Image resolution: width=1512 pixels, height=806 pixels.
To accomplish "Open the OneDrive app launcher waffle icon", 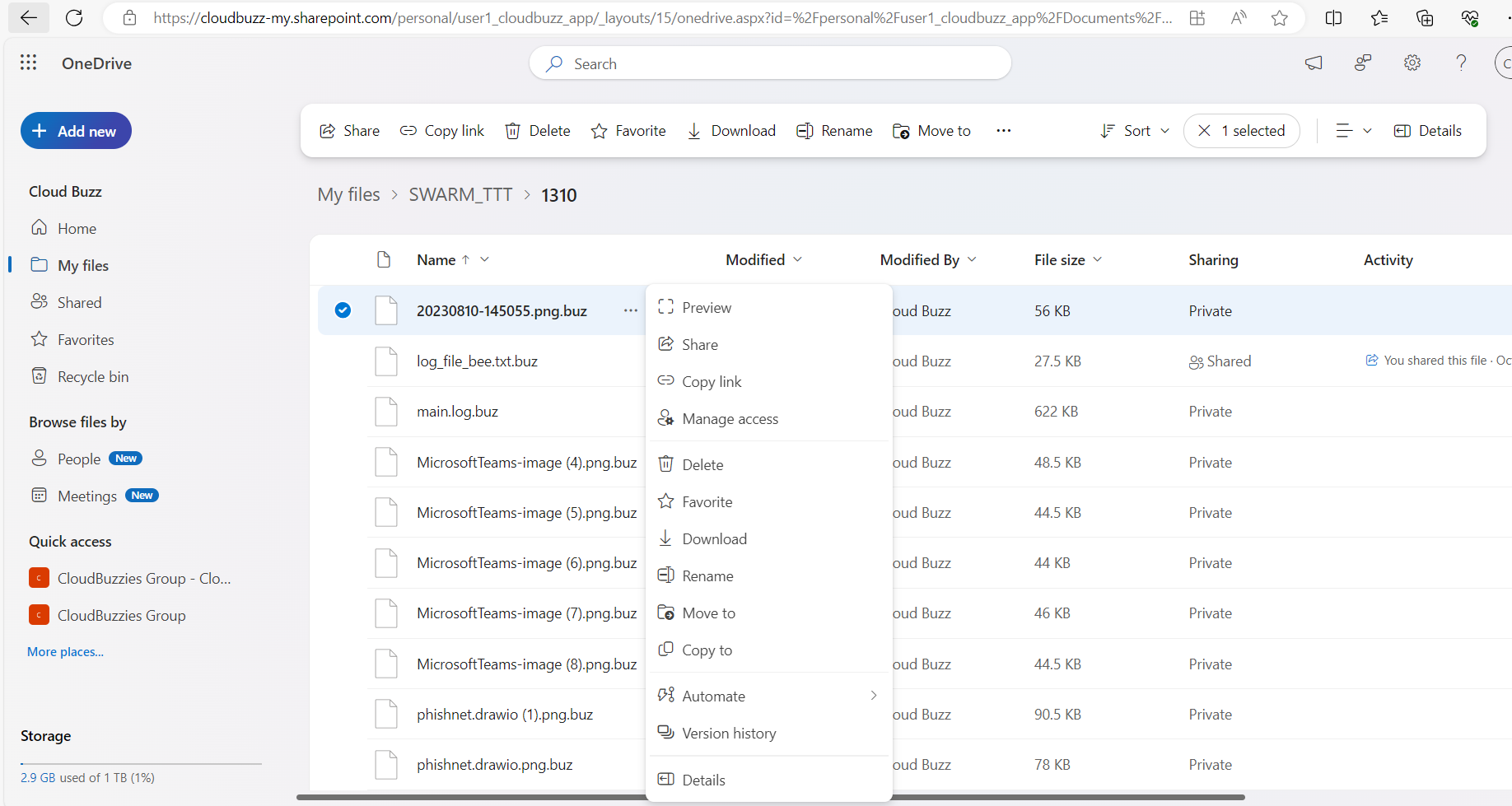I will 28,63.
